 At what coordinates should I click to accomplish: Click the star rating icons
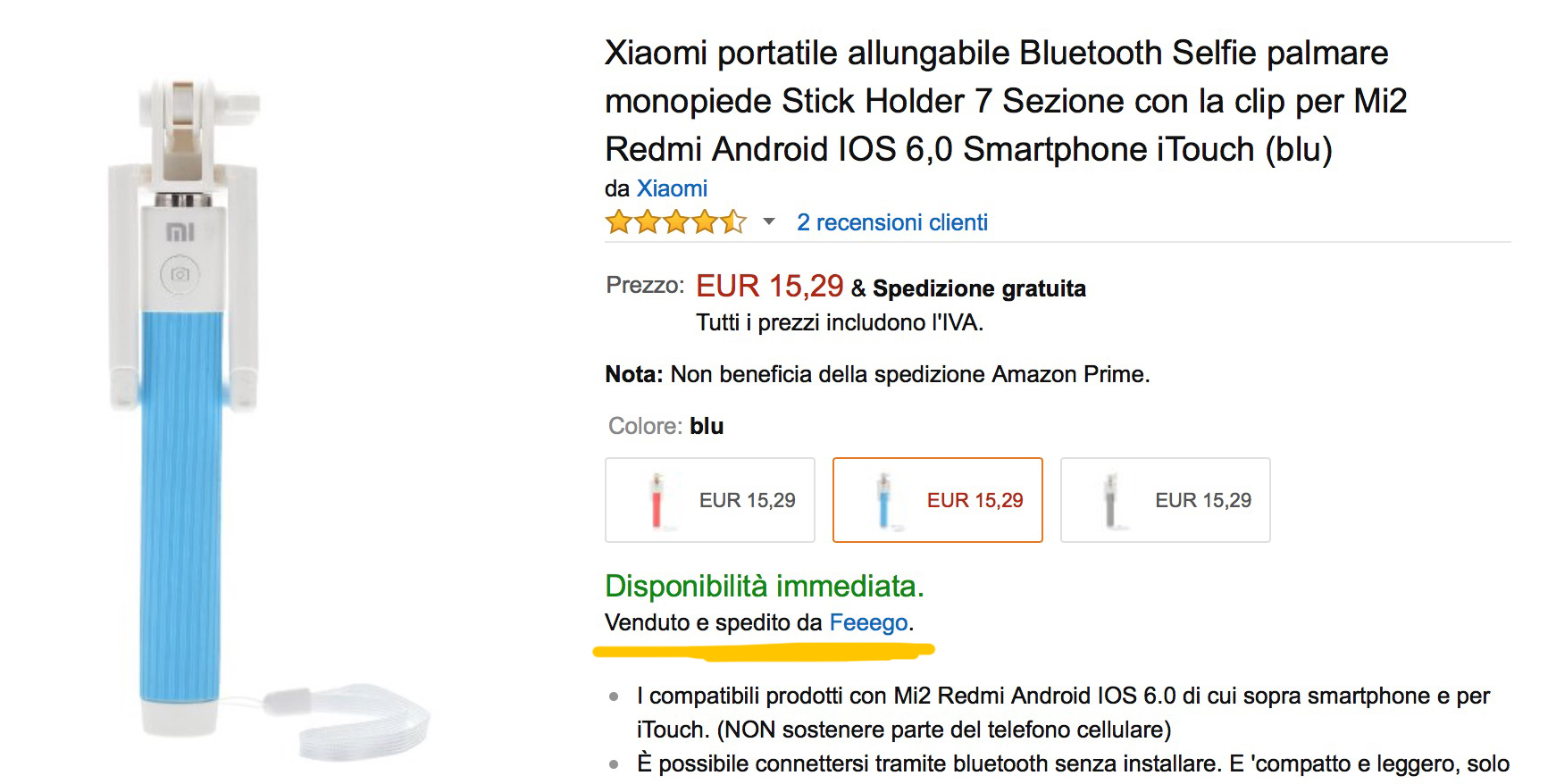pyautogui.click(x=675, y=222)
